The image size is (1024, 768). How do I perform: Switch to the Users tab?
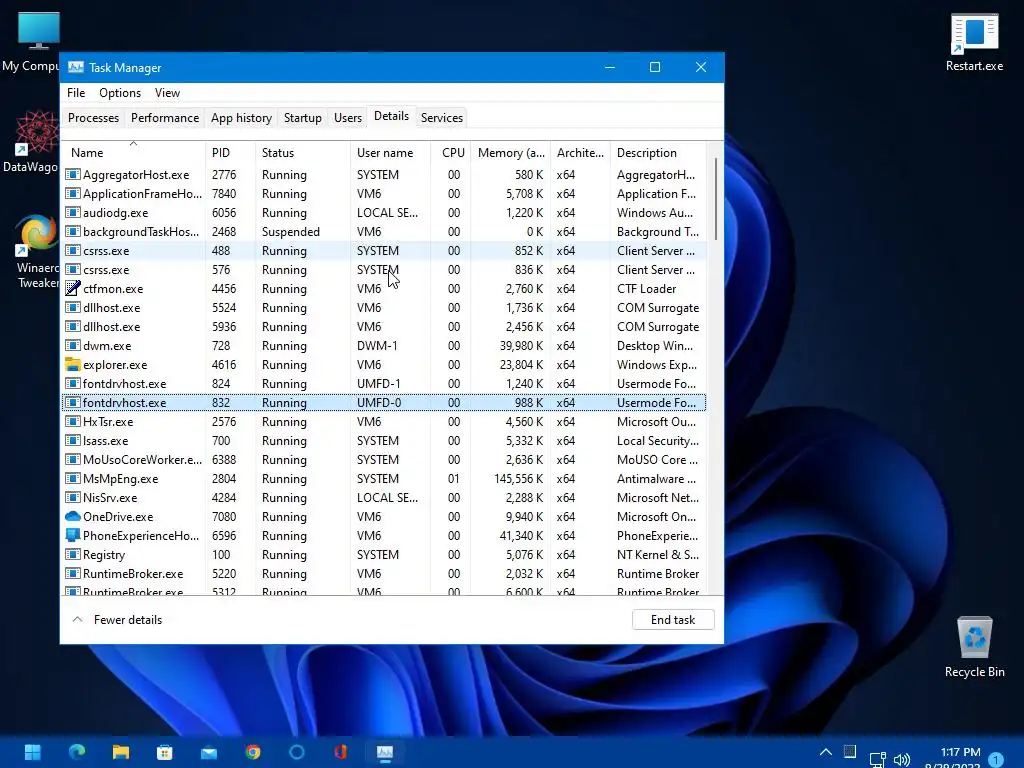pos(347,118)
